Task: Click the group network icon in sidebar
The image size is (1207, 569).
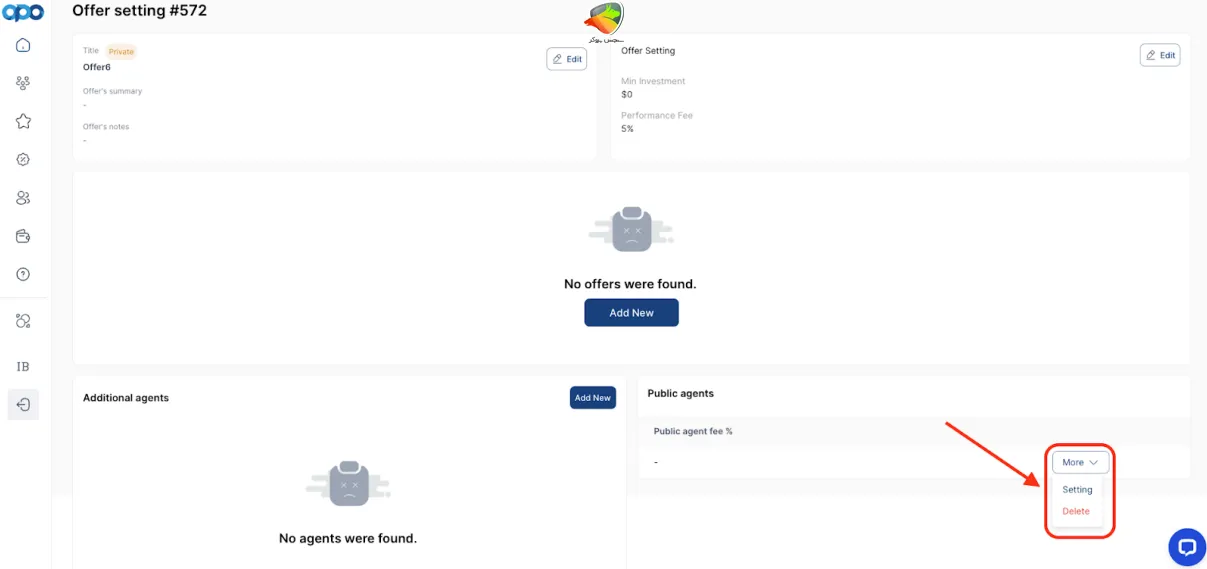Action: pyautogui.click(x=23, y=84)
